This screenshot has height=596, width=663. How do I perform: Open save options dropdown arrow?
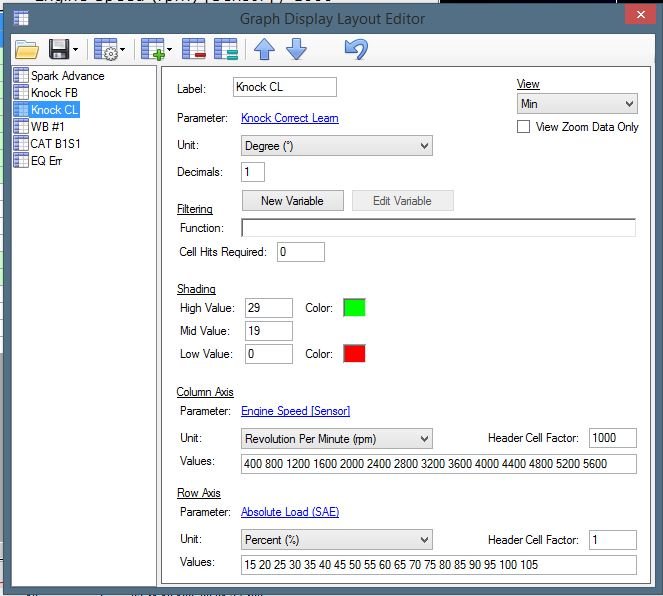click(x=75, y=49)
